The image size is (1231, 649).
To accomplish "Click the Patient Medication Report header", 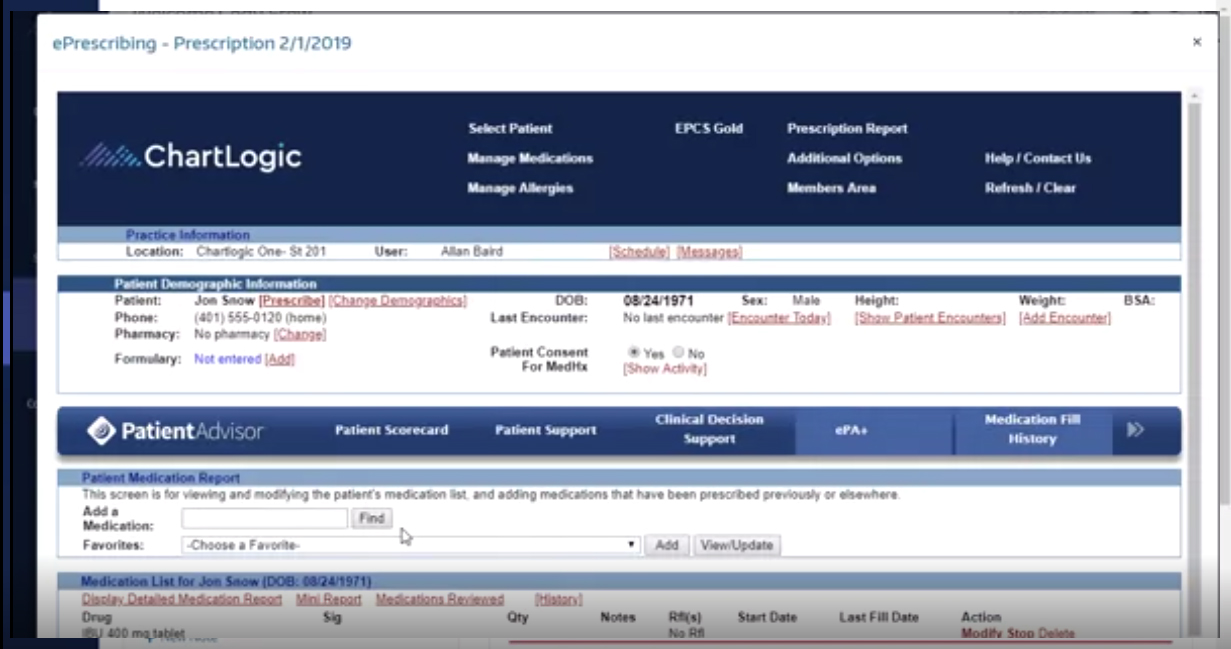I will tap(618, 478).
